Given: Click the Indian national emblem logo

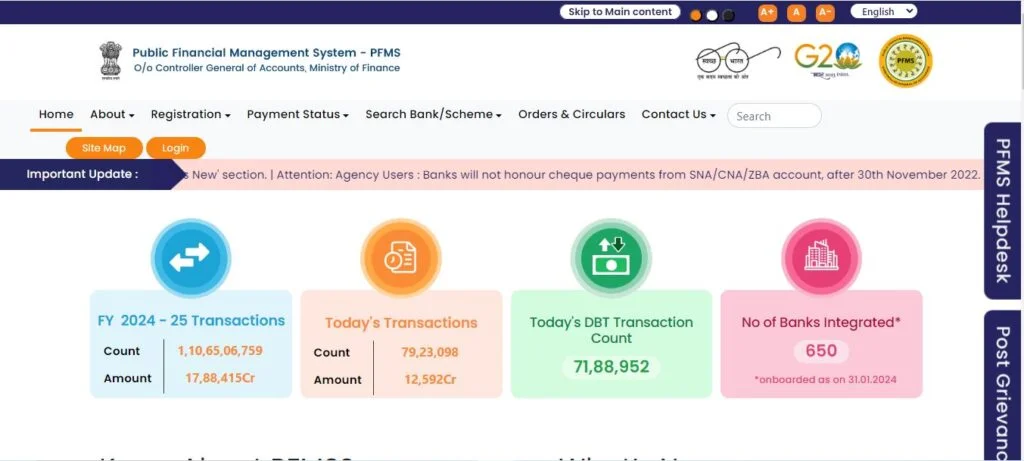Looking at the screenshot, I should pyautogui.click(x=110, y=60).
